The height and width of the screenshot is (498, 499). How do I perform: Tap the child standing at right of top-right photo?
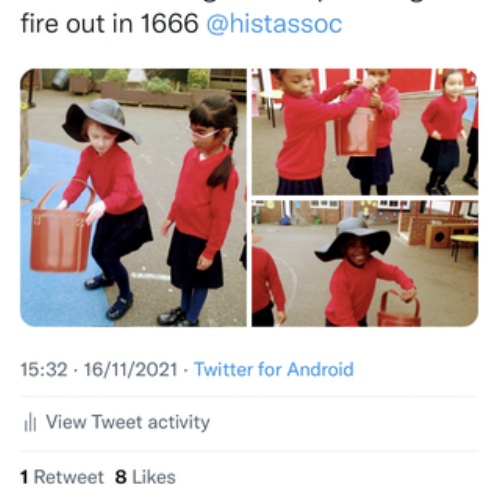pyautogui.click(x=444, y=132)
